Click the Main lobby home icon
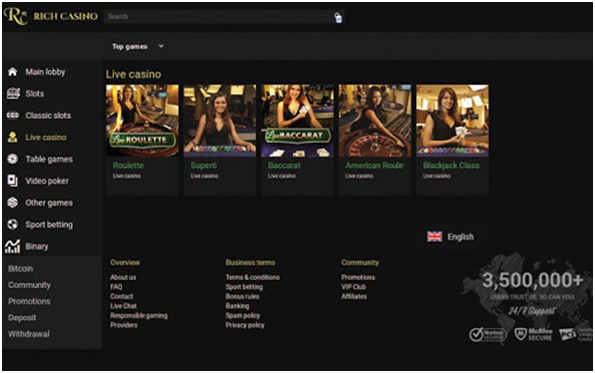Screen dimensions: 595x373 [13, 72]
